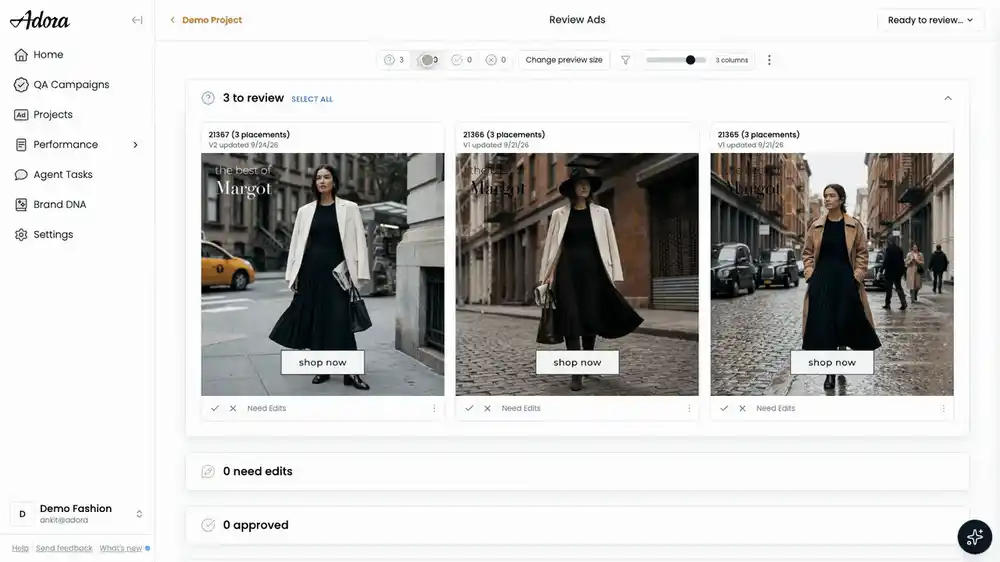Expand the 0 need edits section
The width and height of the screenshot is (1000, 562).
click(x=577, y=471)
